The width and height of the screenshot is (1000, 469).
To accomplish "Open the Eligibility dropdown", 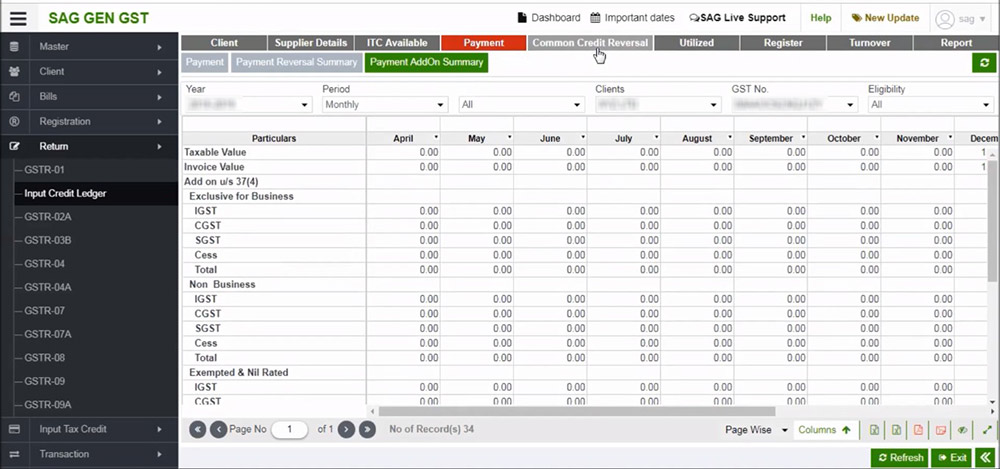I will pos(929,104).
